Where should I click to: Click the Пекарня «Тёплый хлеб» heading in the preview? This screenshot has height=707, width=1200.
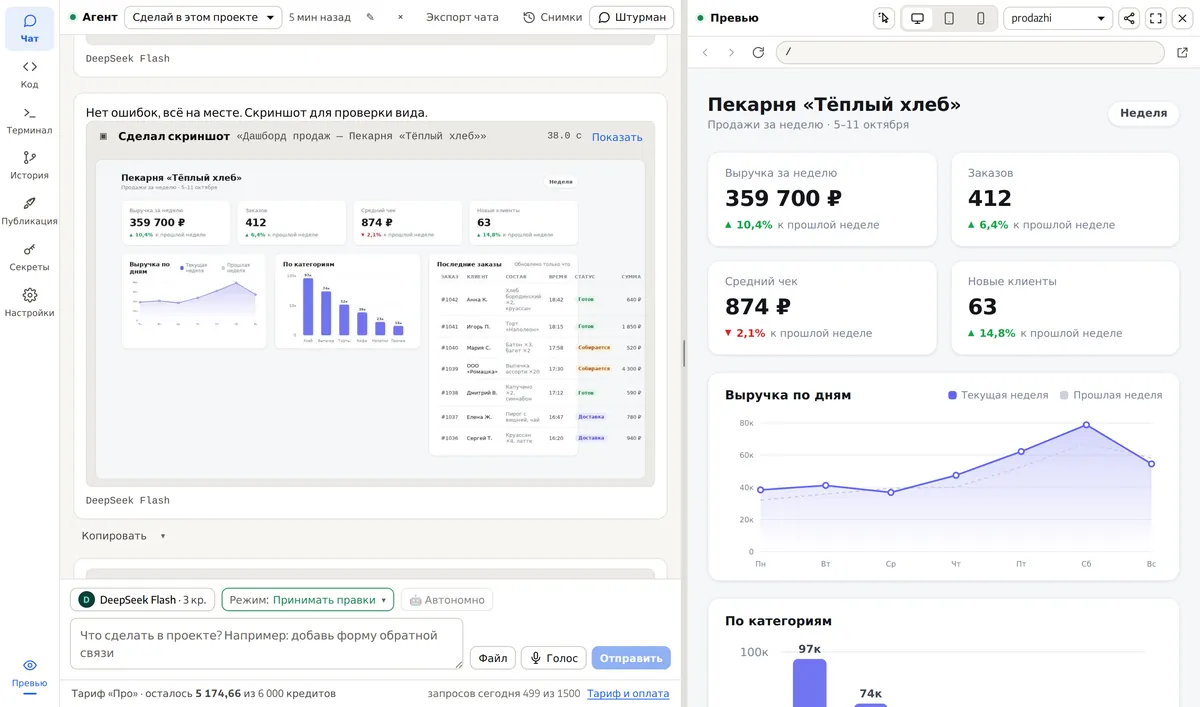click(x=834, y=105)
